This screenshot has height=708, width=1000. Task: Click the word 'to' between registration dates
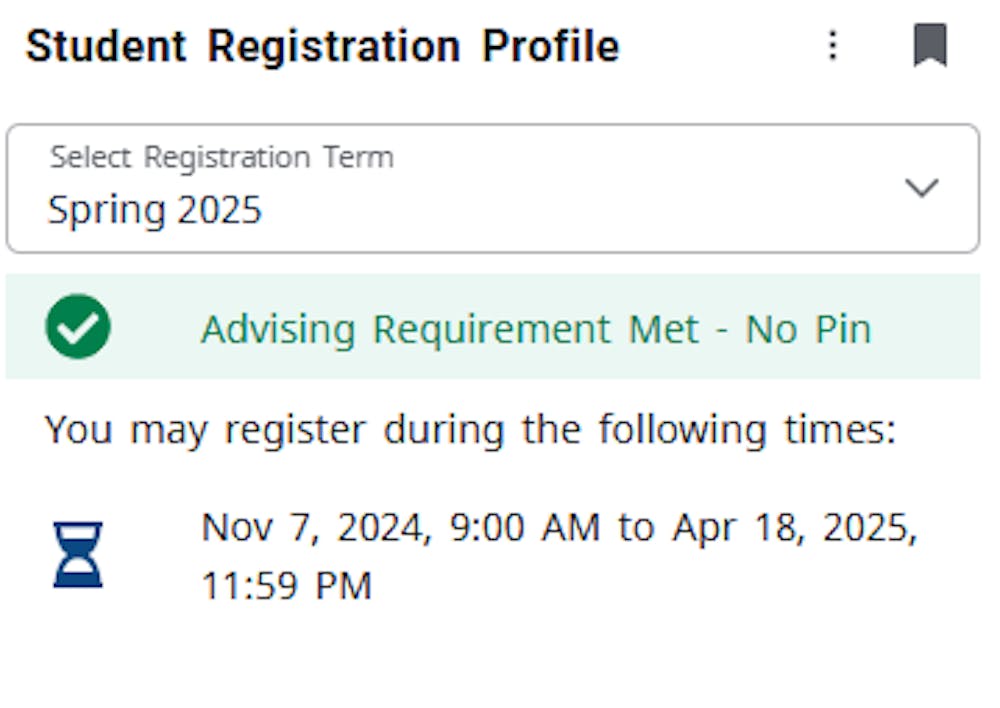pyautogui.click(x=636, y=527)
